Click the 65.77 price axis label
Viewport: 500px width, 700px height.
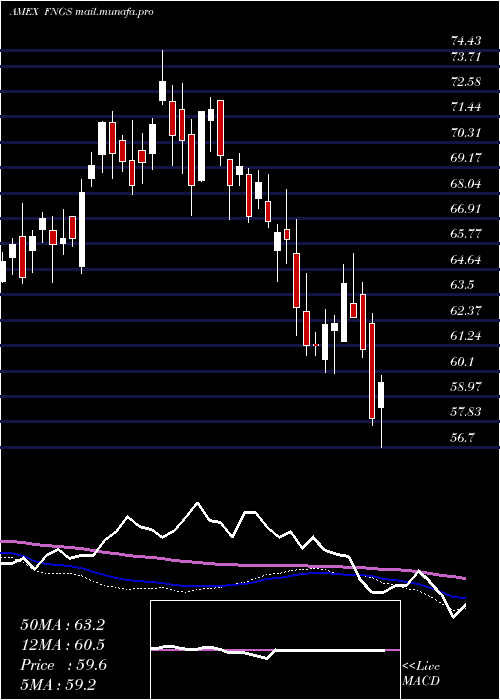466,234
